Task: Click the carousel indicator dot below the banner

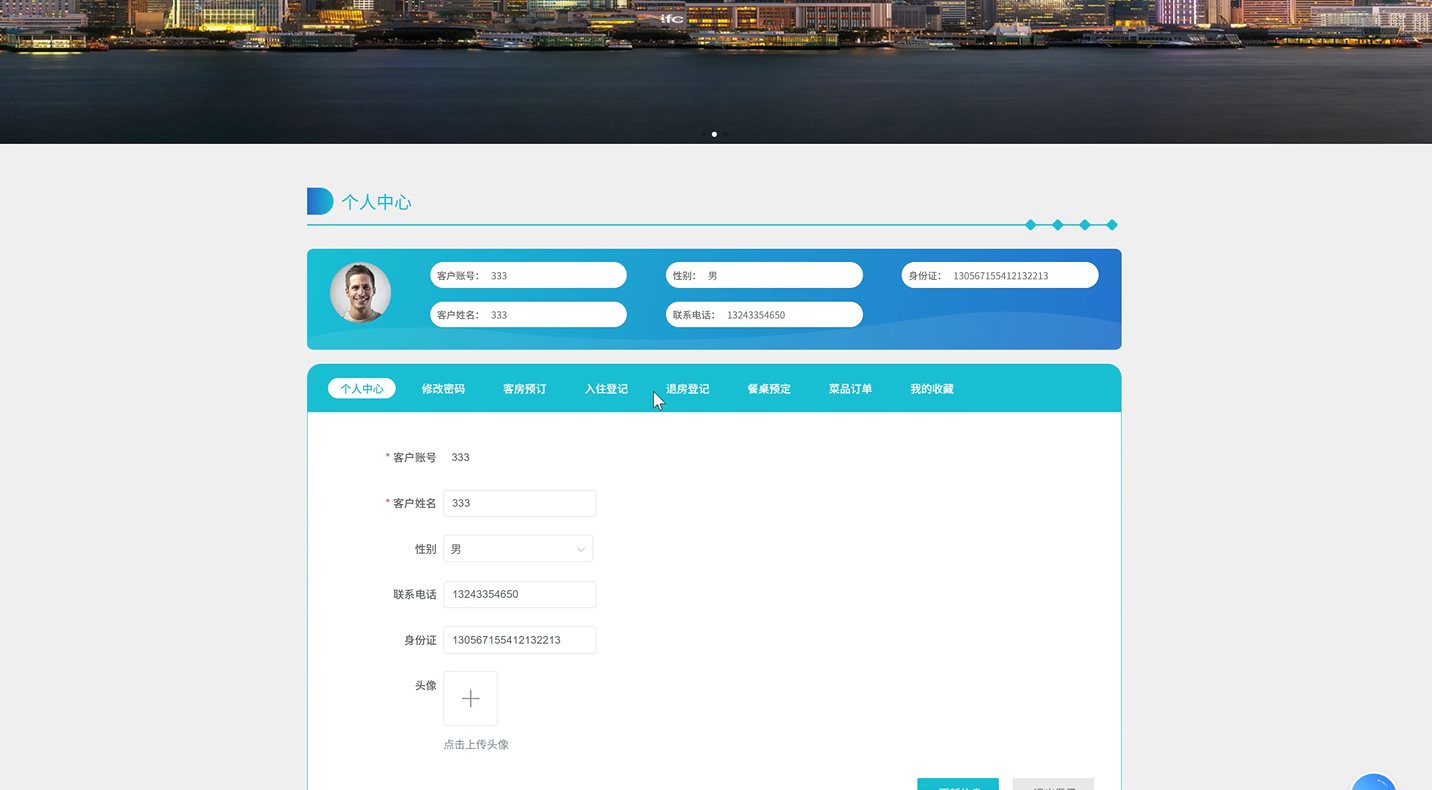Action: coord(714,133)
